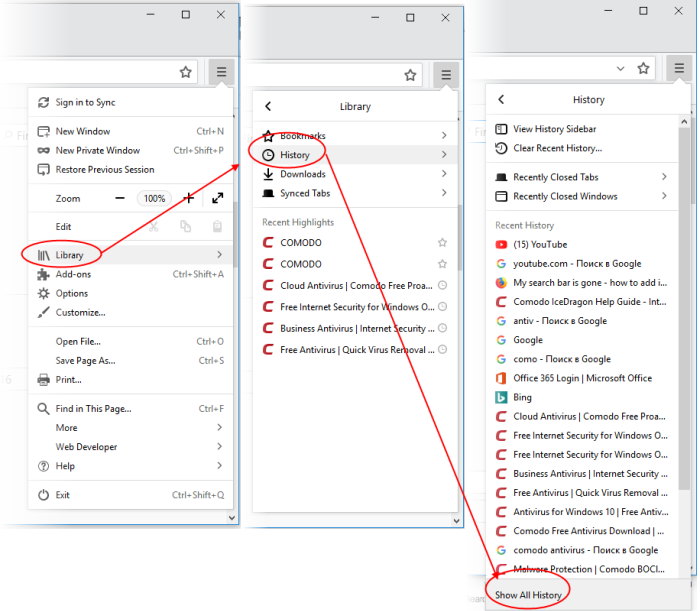Click the Paste clipboard icon
The image size is (700, 611).
pyautogui.click(x=217, y=227)
